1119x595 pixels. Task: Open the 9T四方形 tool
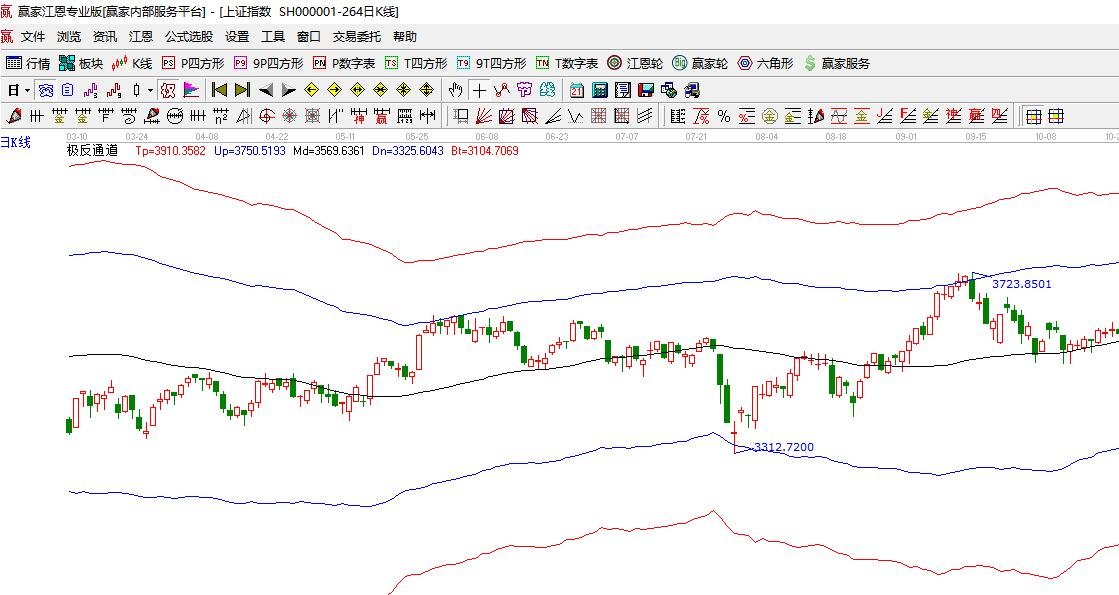pos(491,63)
